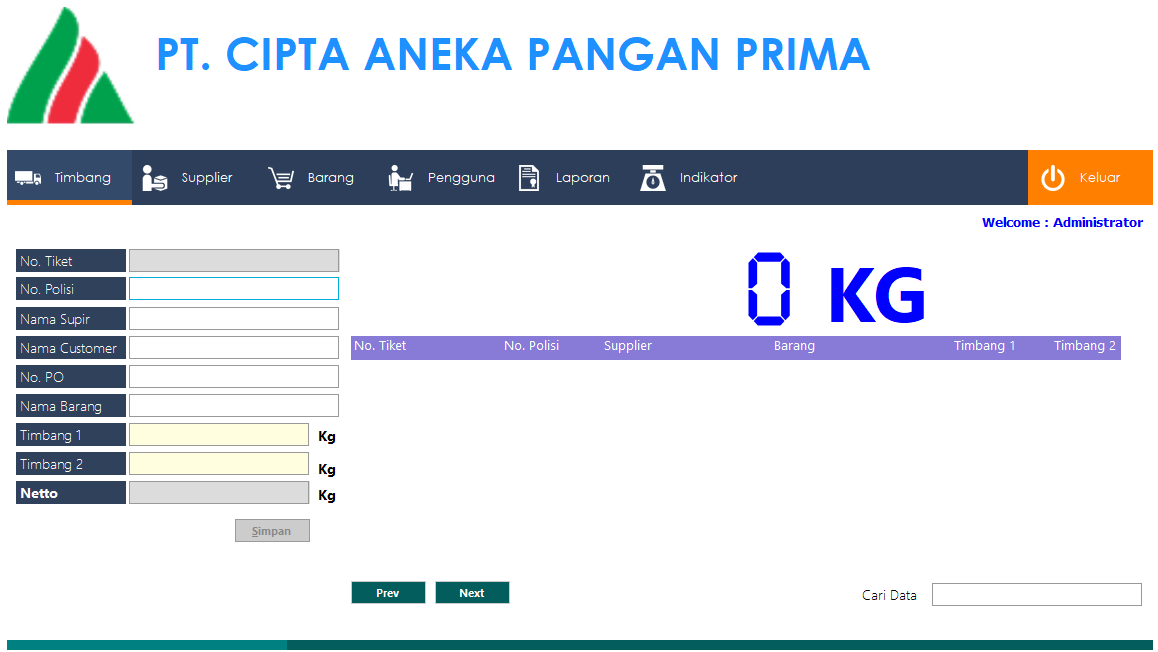Image resolution: width=1158 pixels, height=652 pixels.
Task: Click the No. Polisi input field
Action: (234, 289)
